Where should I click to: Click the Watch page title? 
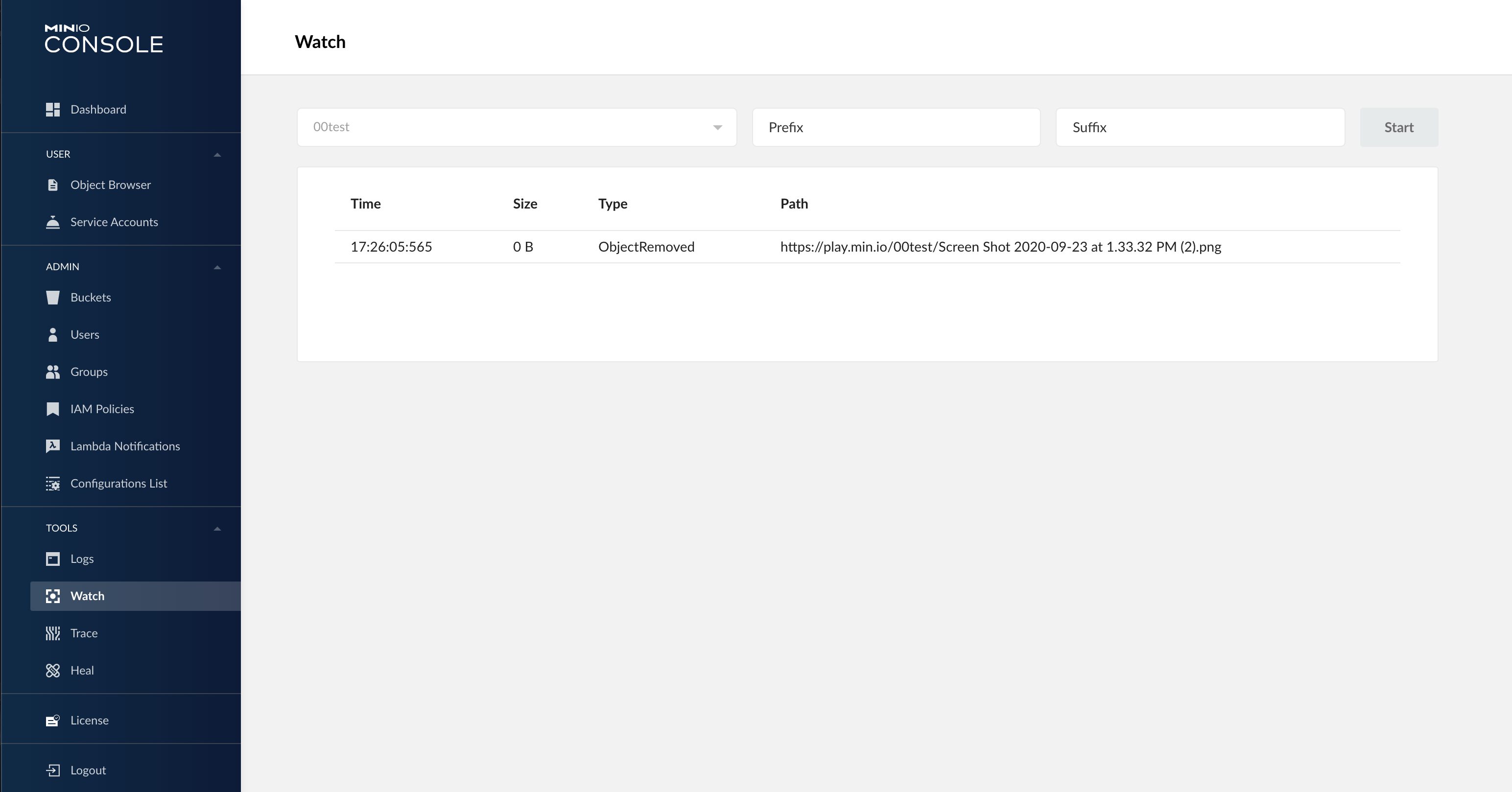[x=320, y=42]
